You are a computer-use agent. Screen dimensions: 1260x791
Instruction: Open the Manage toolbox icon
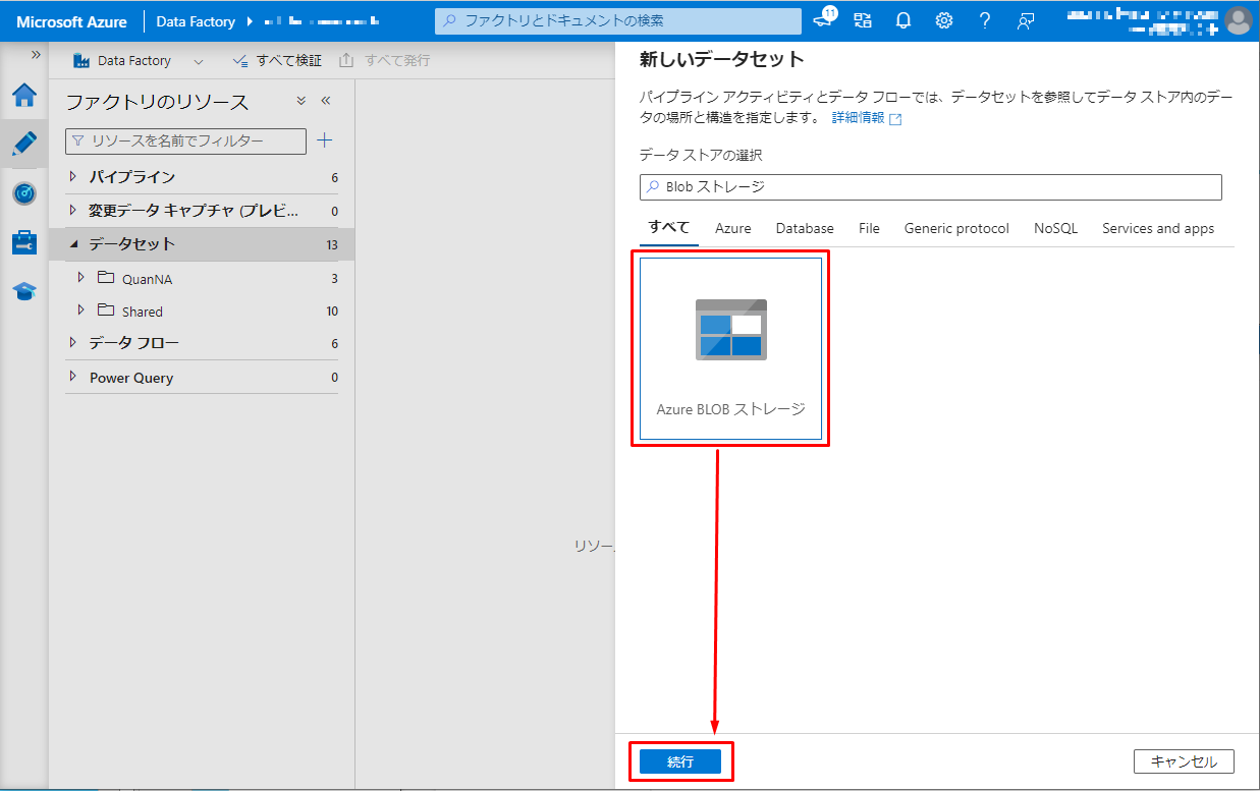coord(24,242)
